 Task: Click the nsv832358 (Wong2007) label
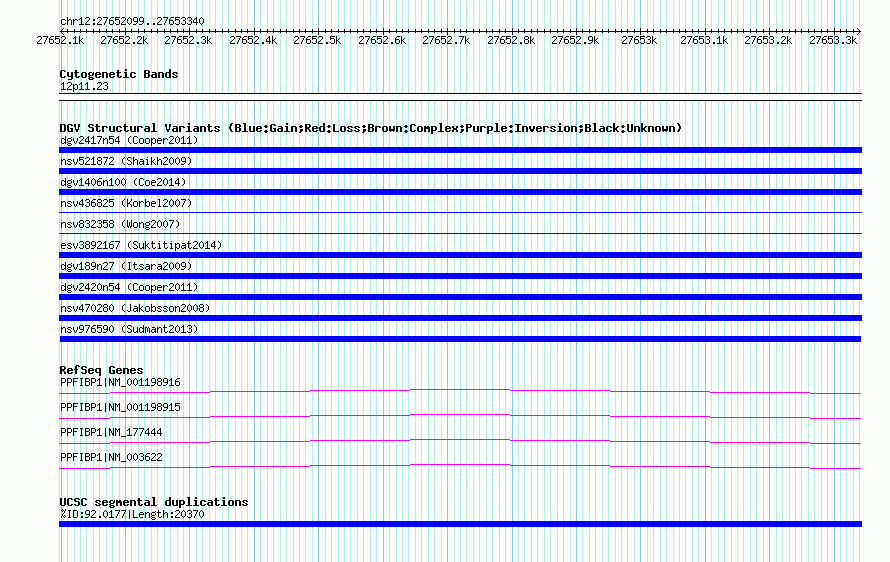(x=120, y=224)
